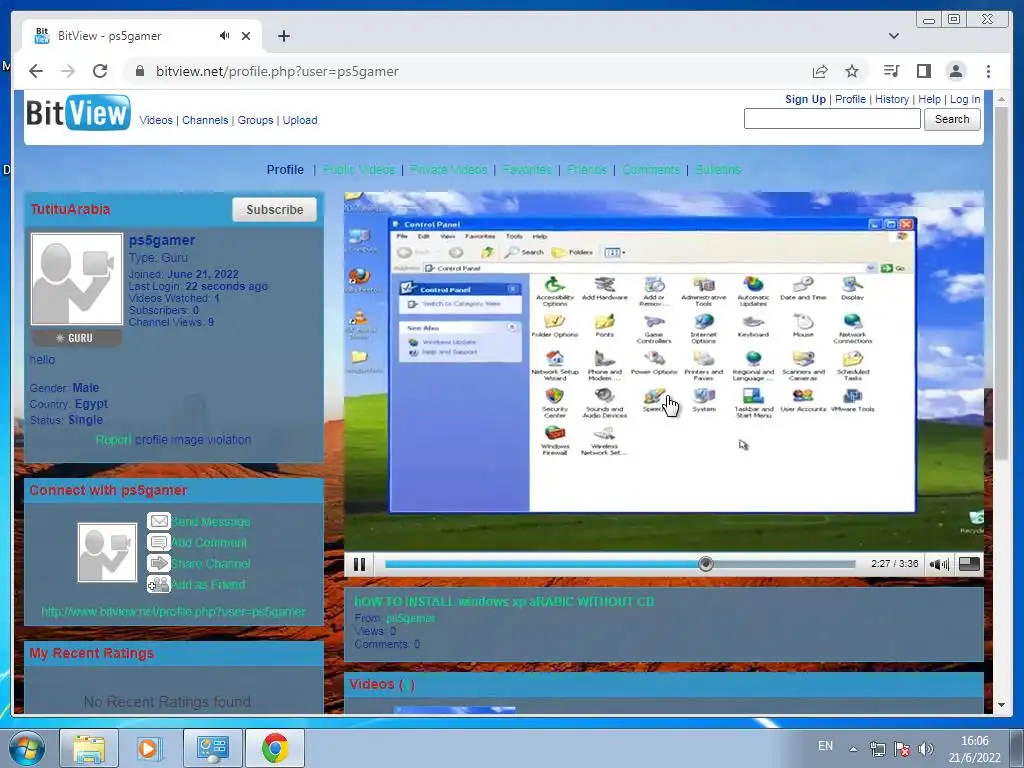
Task: Open the Windows Start button
Action: point(27,748)
